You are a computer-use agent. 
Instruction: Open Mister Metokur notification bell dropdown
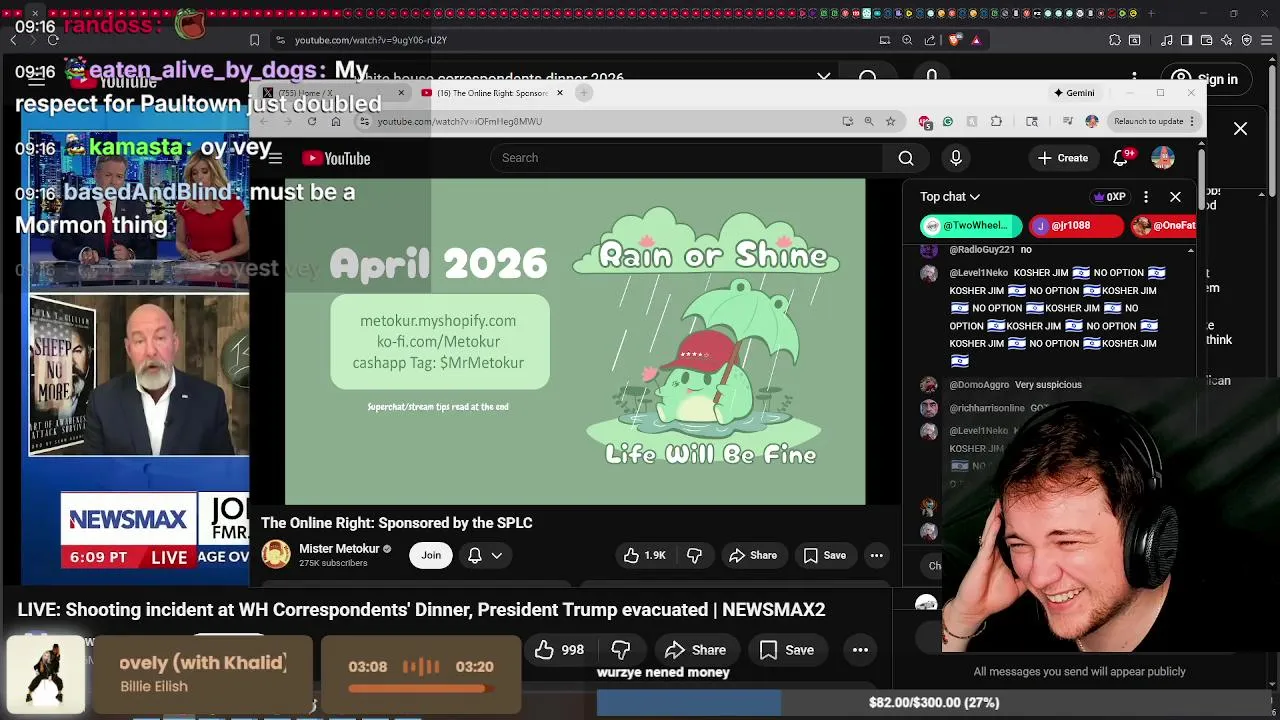coord(485,555)
